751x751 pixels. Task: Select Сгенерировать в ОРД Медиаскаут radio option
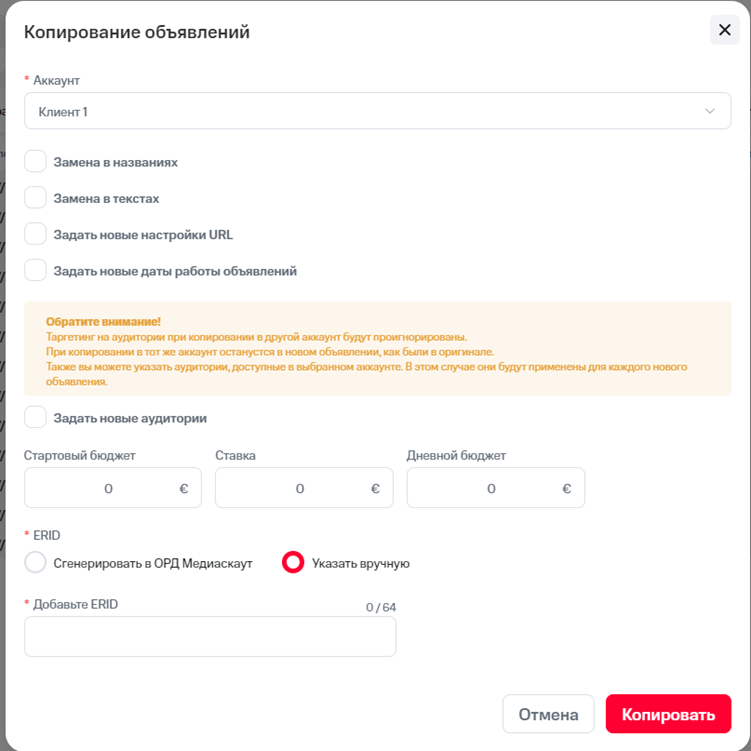[36, 563]
